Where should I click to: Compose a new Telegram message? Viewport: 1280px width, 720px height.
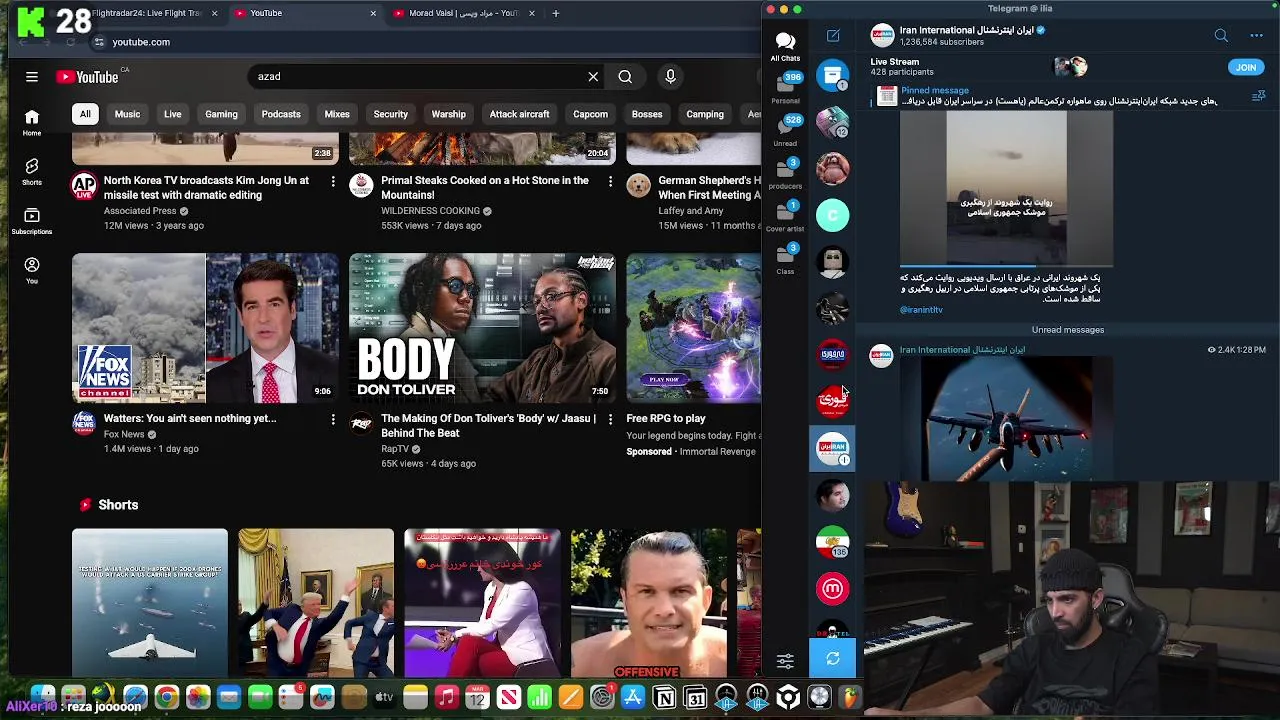click(x=833, y=36)
